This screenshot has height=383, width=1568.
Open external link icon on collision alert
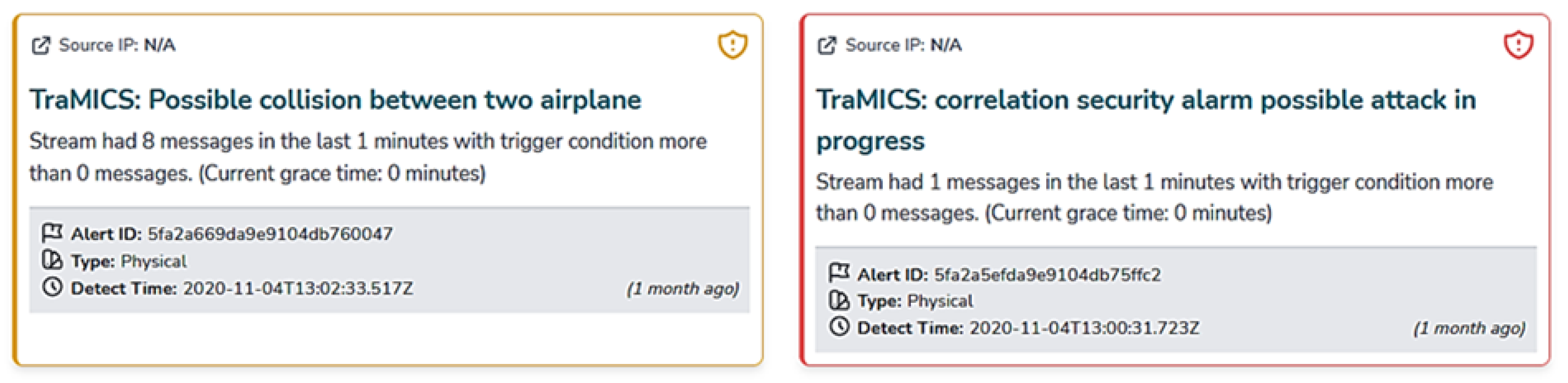point(41,46)
